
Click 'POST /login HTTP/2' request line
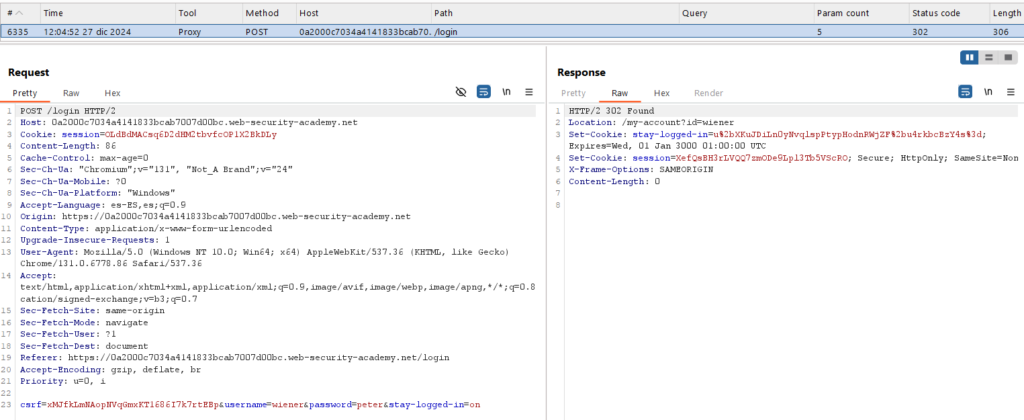coord(68,111)
